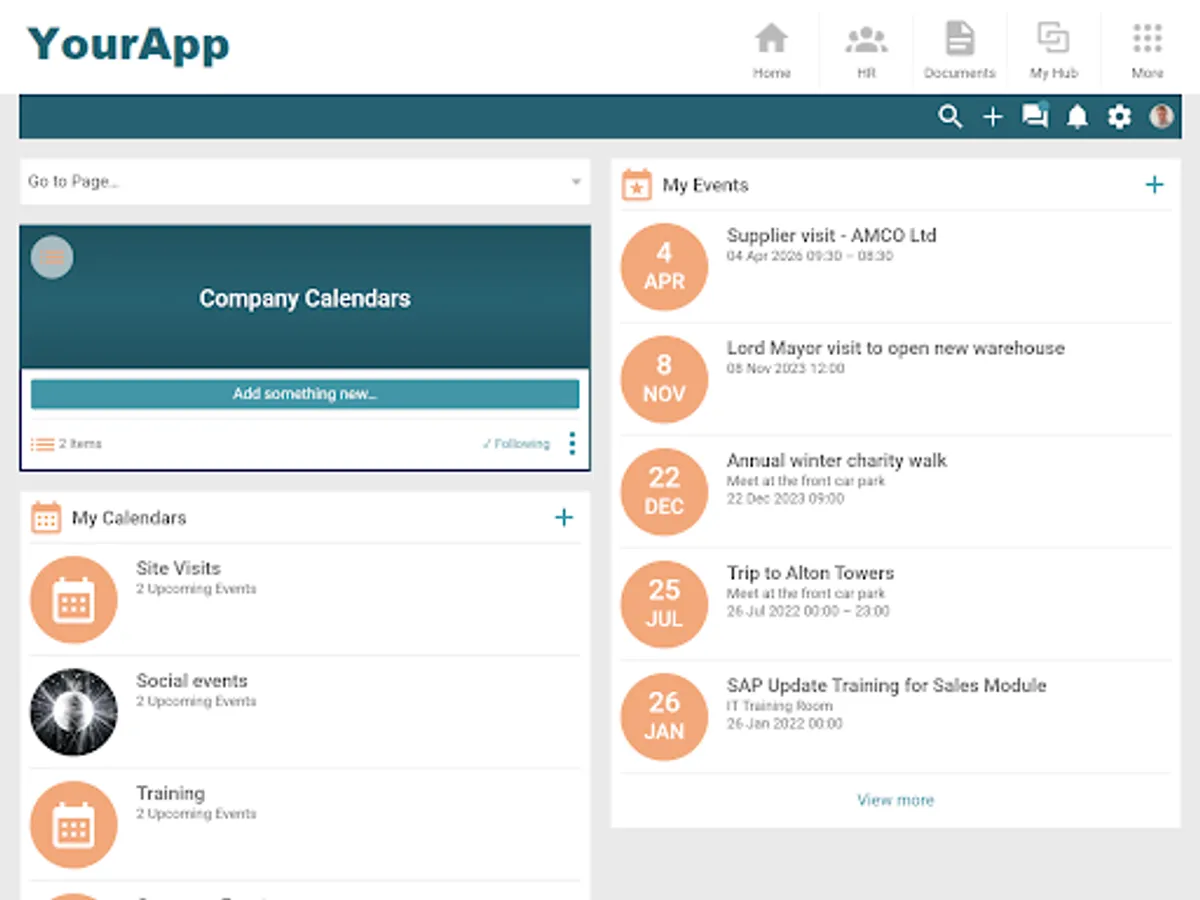This screenshot has height=900, width=1200.
Task: Open the My Hub icon
Action: [1053, 39]
